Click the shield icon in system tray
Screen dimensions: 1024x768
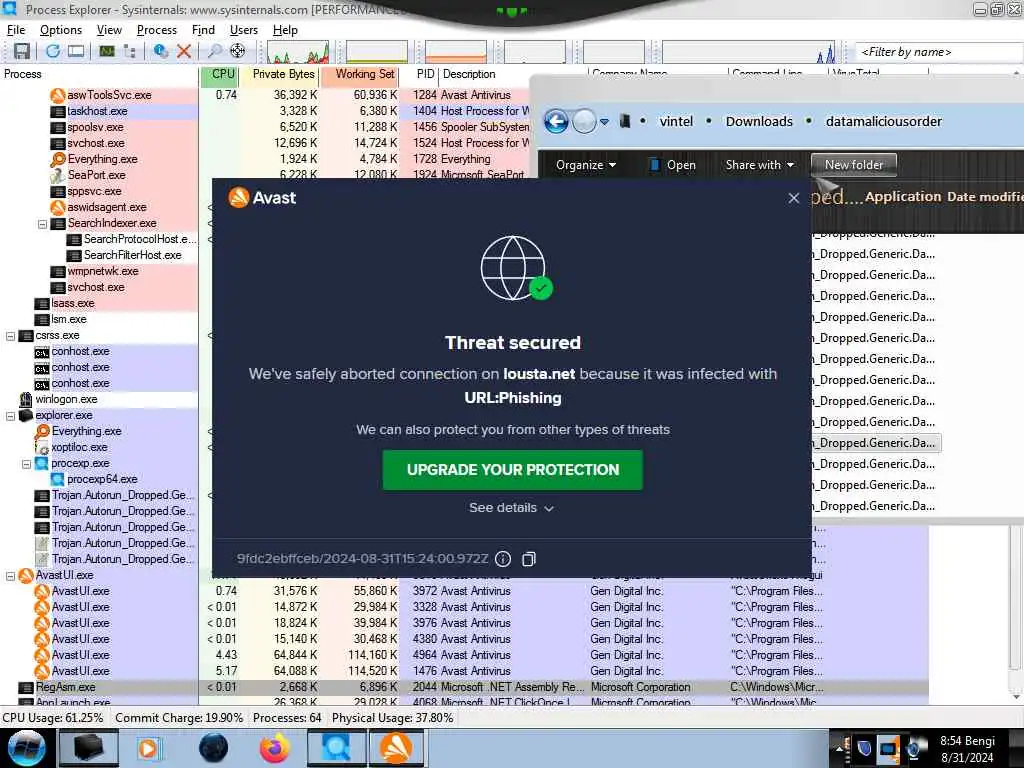coord(864,748)
